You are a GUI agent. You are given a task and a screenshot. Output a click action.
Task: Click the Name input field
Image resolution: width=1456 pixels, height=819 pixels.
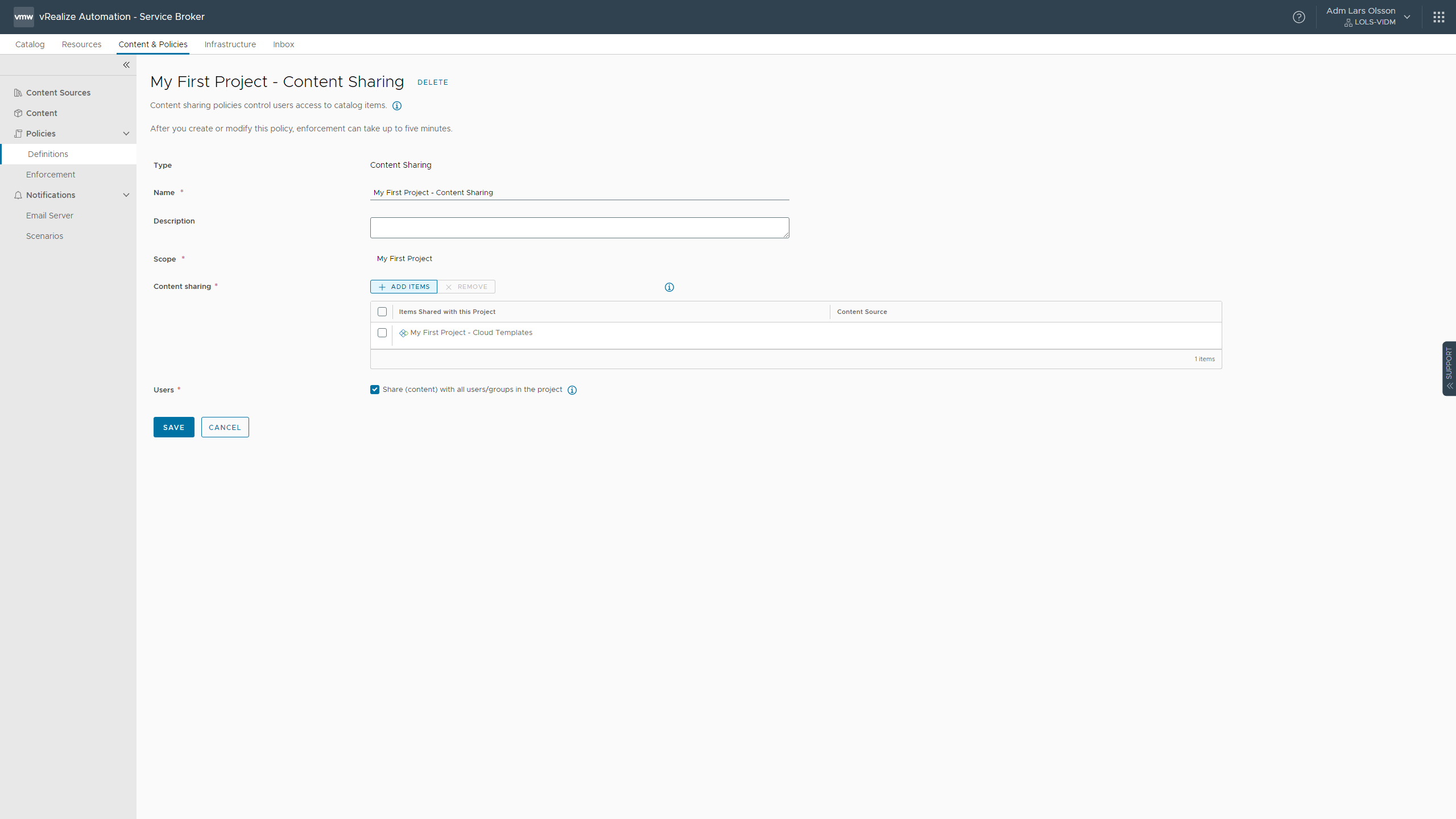pyautogui.click(x=580, y=193)
